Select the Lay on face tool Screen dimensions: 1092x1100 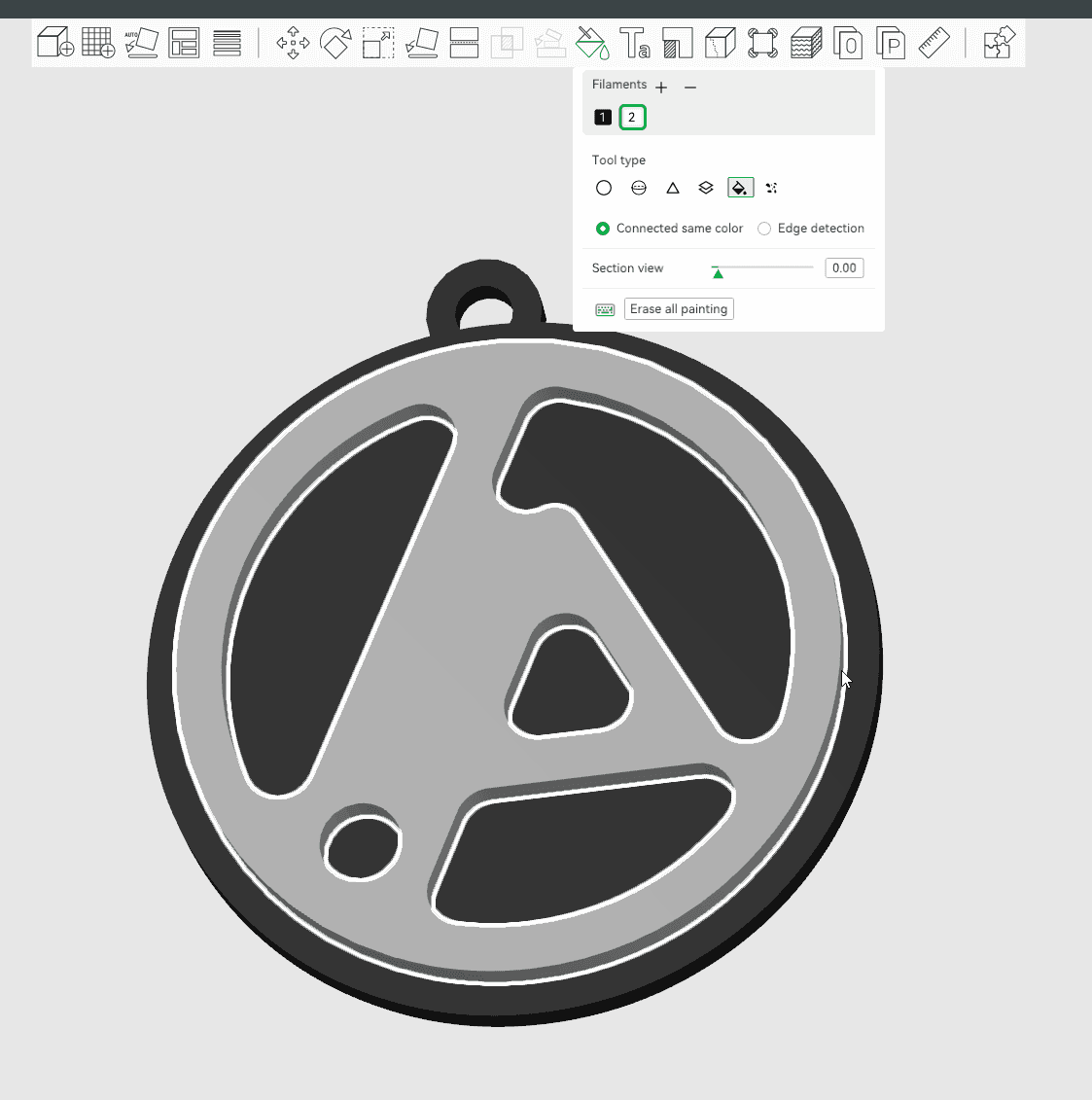(x=421, y=43)
